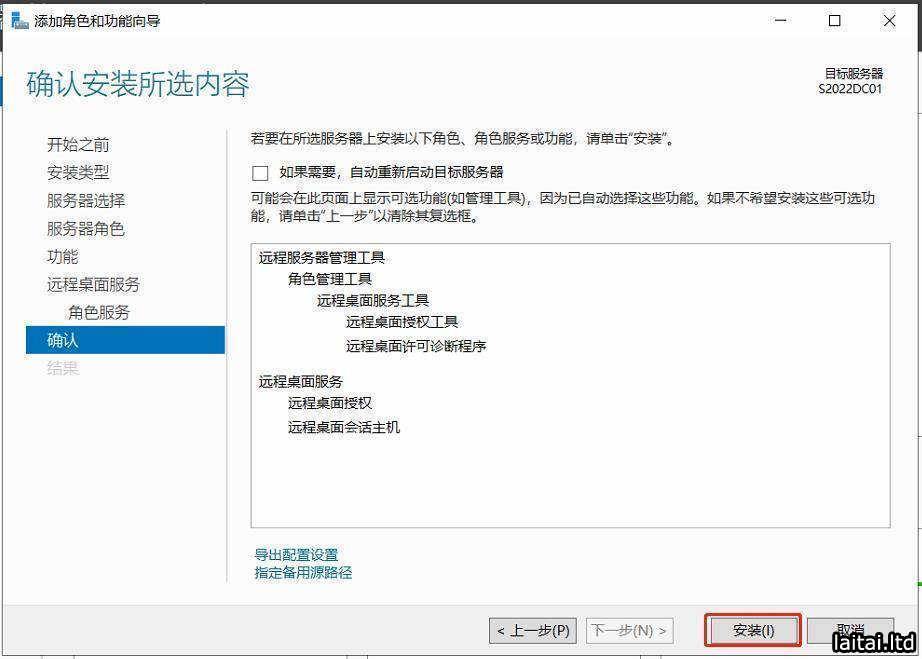Select 安装类型 step in the sidebar
This screenshot has height=659, width=922.
78,172
